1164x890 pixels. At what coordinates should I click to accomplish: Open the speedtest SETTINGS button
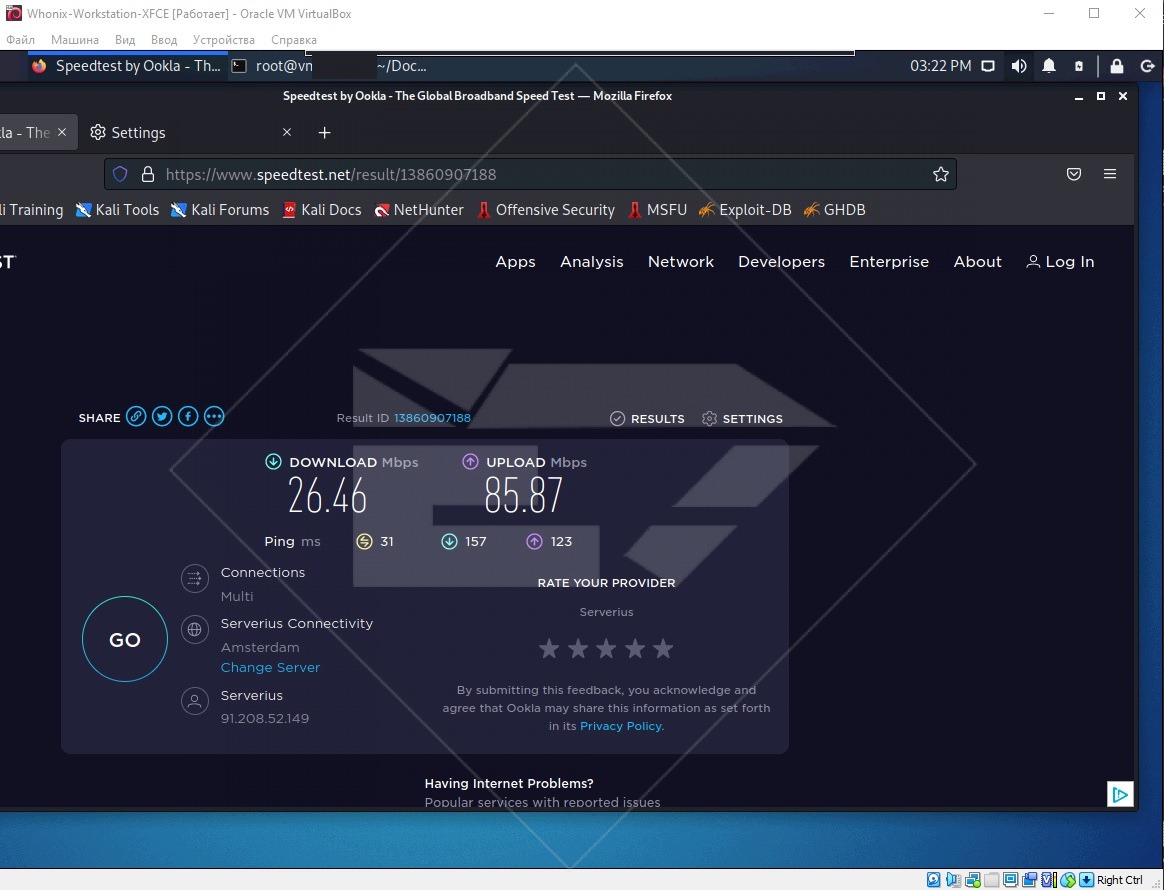pos(742,419)
